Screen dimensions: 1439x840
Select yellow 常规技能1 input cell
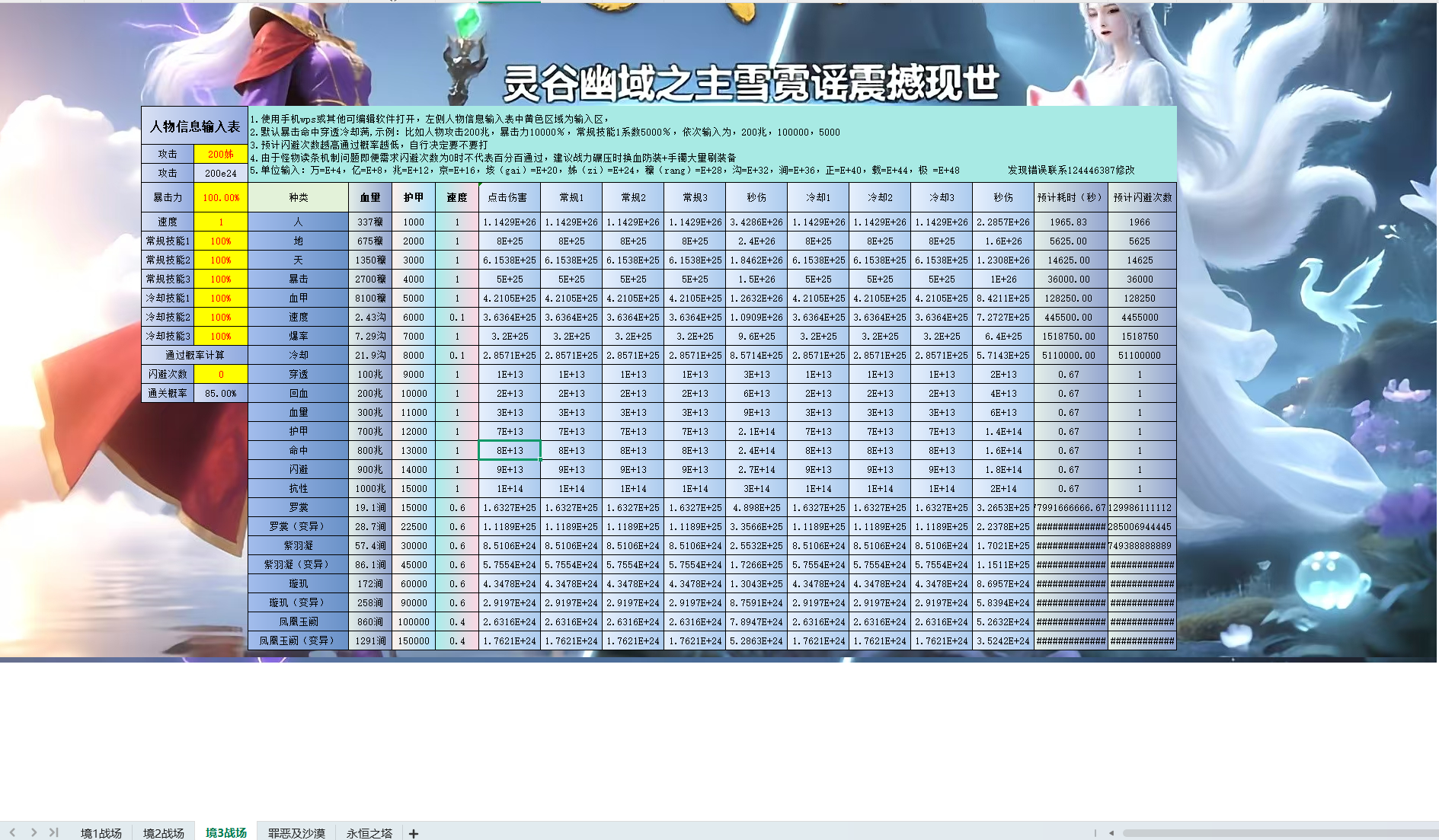point(221,241)
